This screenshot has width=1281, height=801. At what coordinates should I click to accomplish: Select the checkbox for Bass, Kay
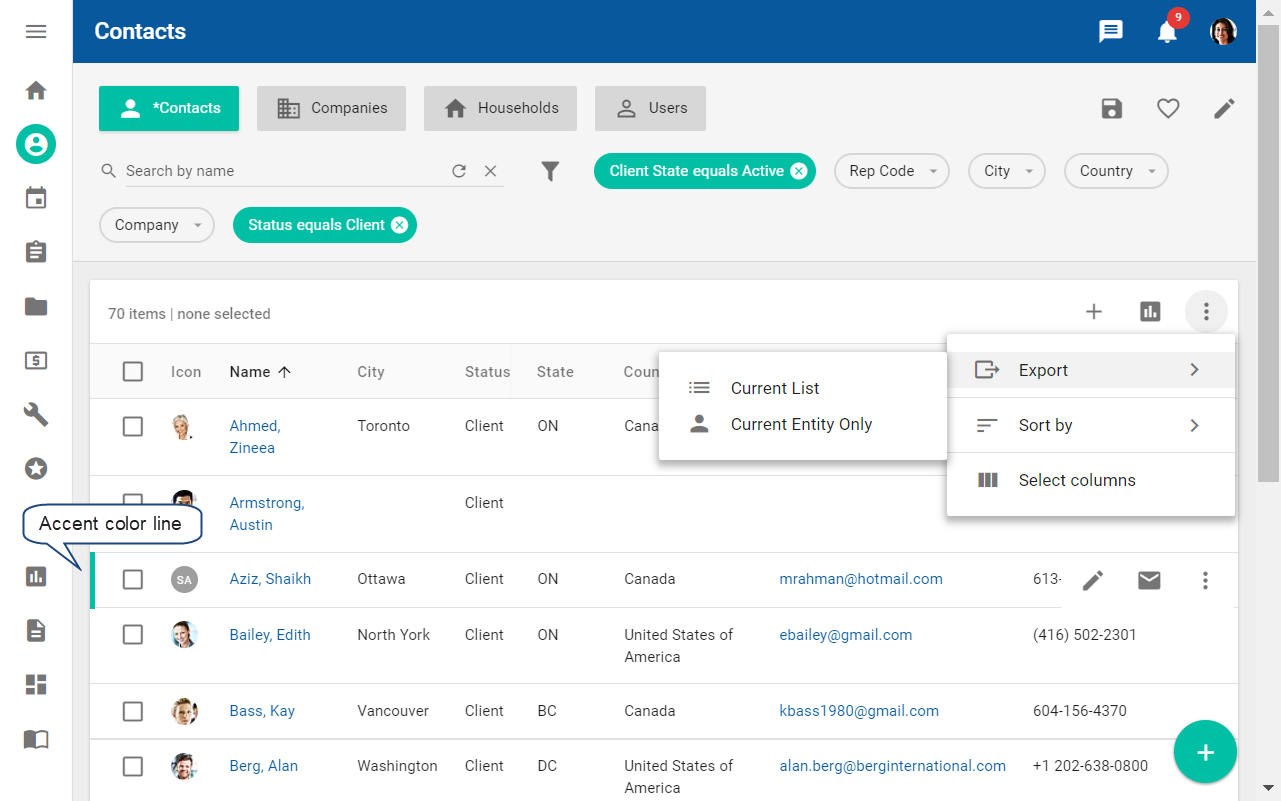tap(133, 712)
